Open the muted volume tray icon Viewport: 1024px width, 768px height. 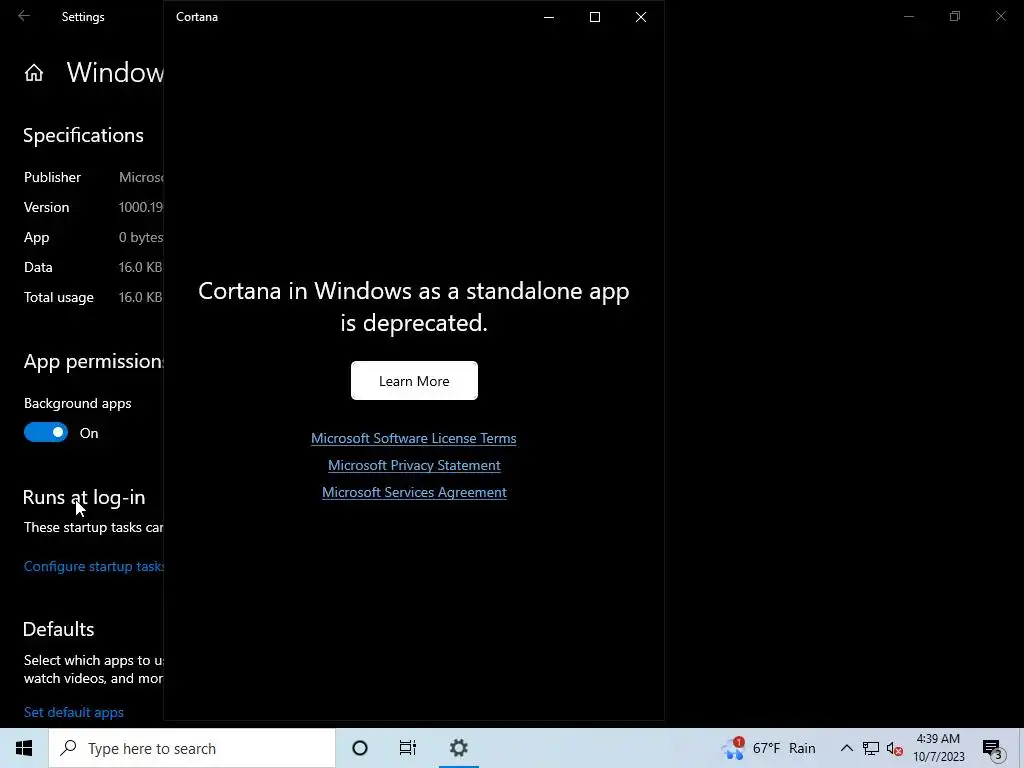(x=895, y=748)
